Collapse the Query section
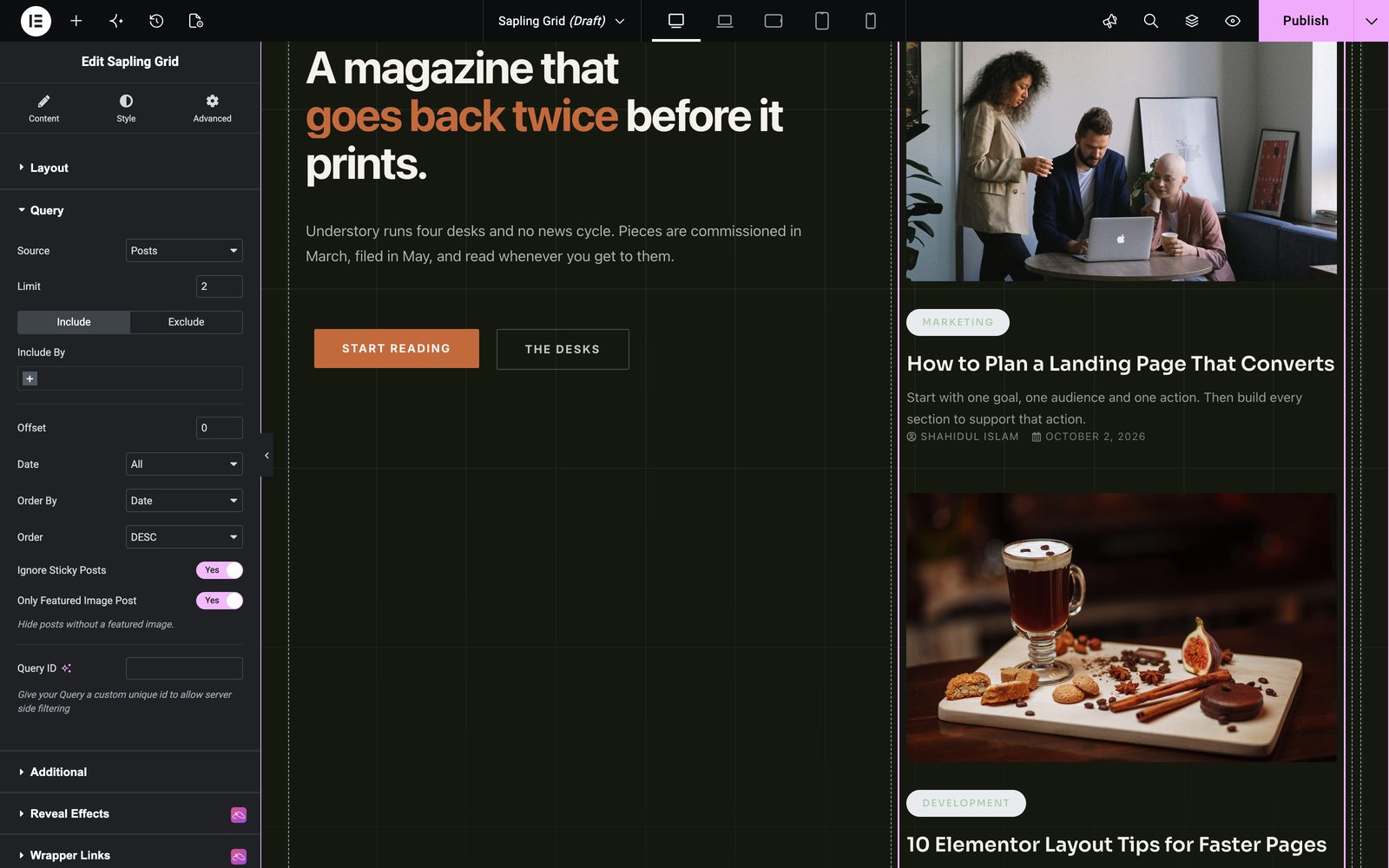 [x=130, y=210]
